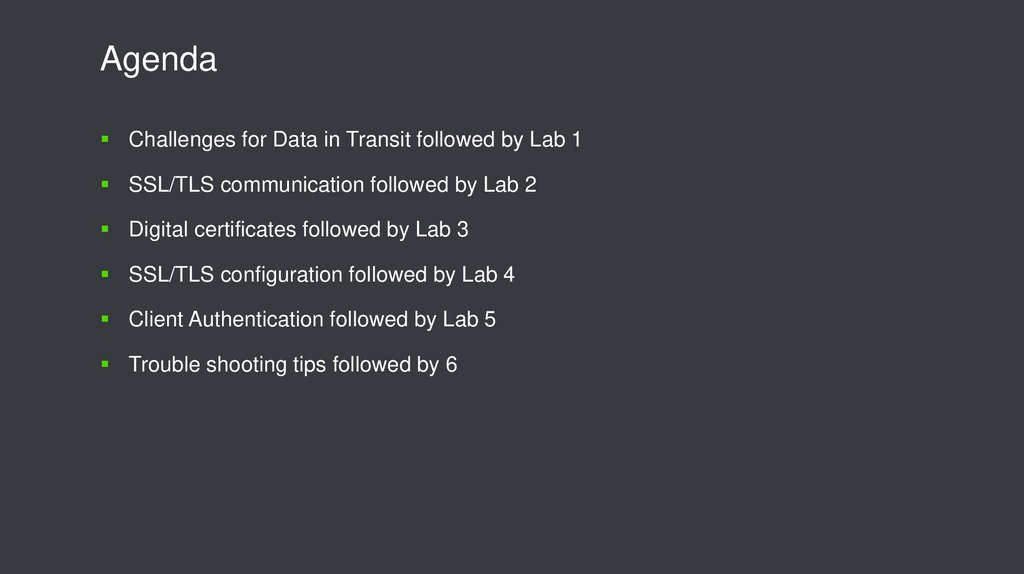Click green bullet beside Trouble shooting tips line
The image size is (1024, 574).
tap(104, 364)
